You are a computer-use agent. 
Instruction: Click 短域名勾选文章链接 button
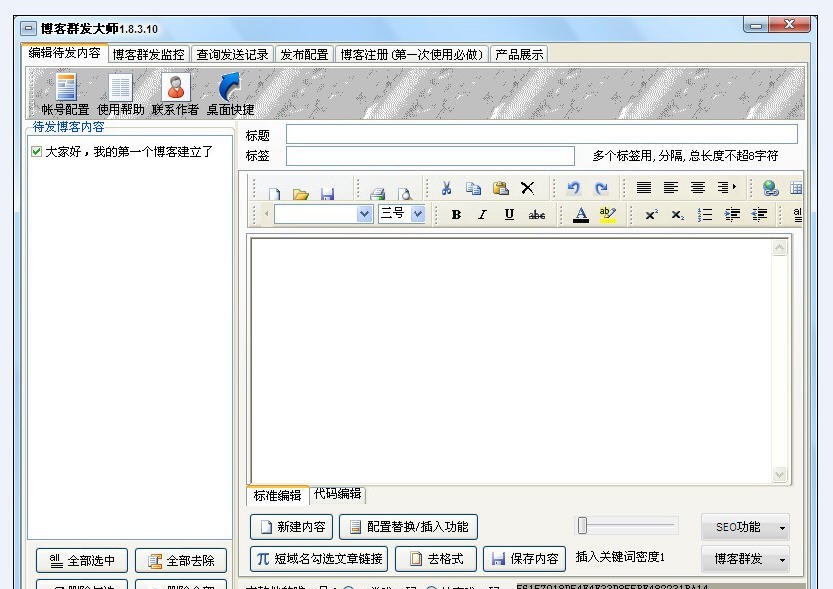tap(319, 559)
